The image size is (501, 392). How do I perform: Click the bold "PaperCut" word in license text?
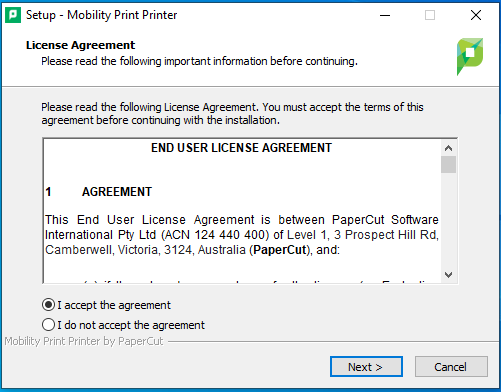pos(280,250)
